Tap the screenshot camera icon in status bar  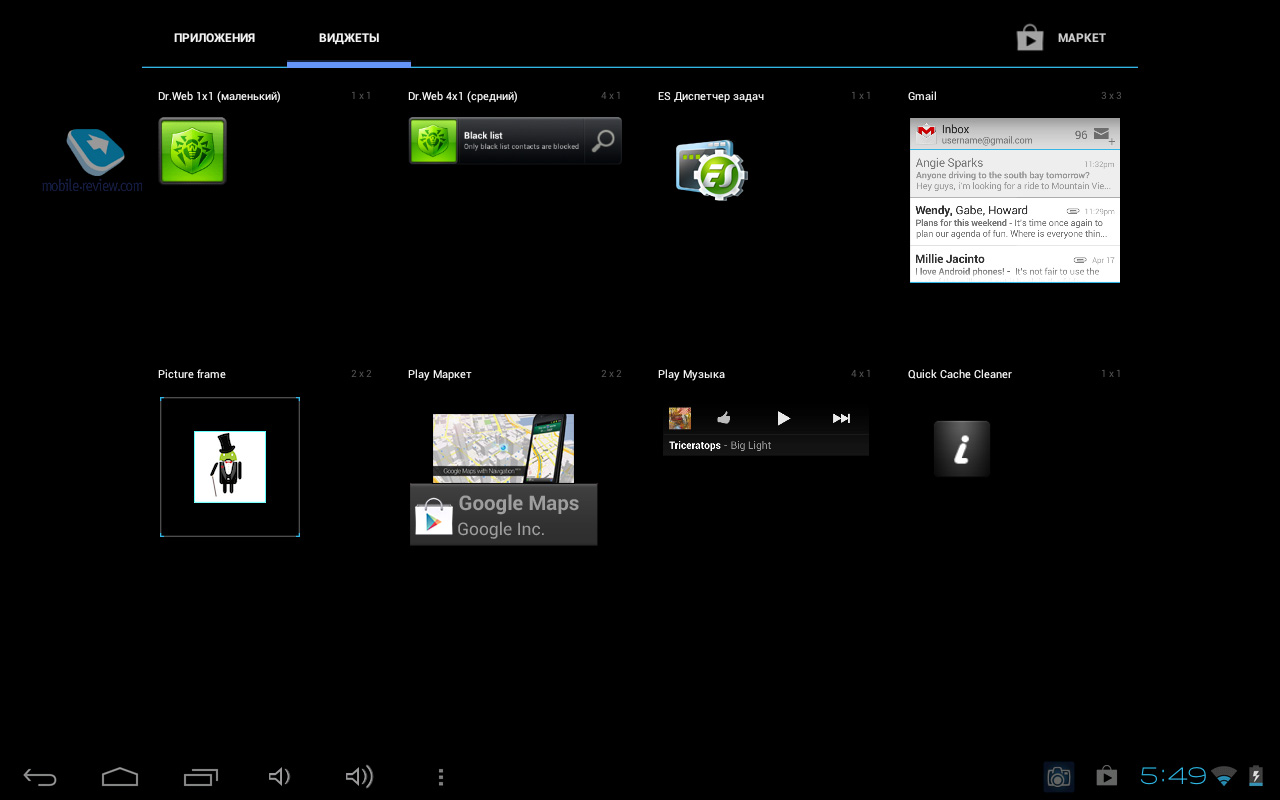tap(1058, 777)
